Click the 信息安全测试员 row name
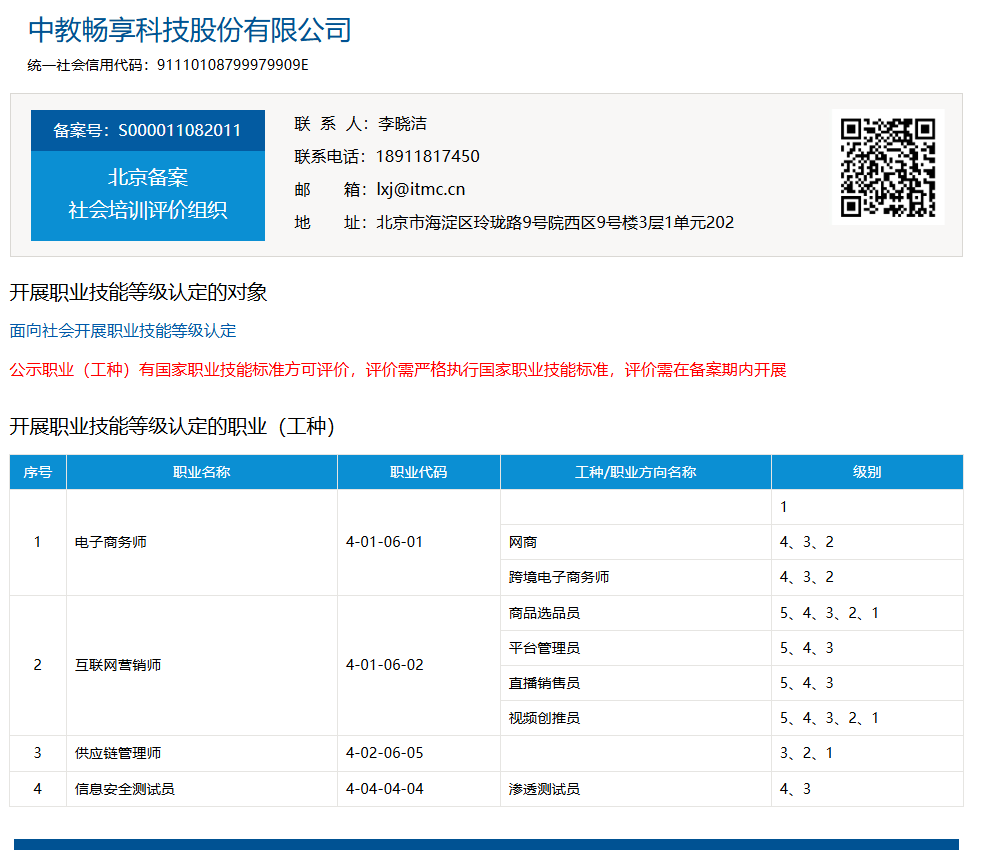This screenshot has height=856, width=998. pyautogui.click(x=125, y=789)
